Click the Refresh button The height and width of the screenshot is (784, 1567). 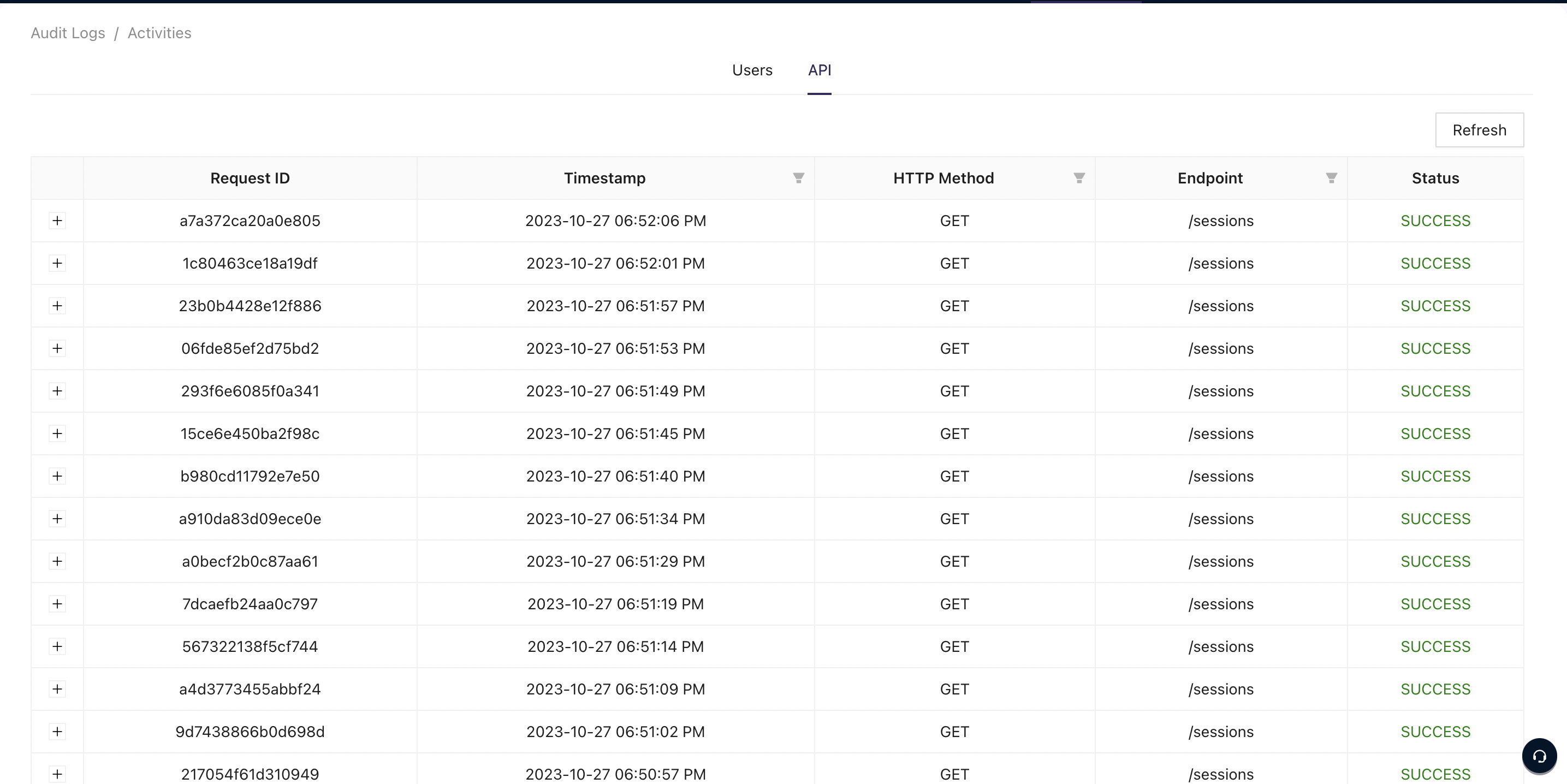click(1479, 129)
